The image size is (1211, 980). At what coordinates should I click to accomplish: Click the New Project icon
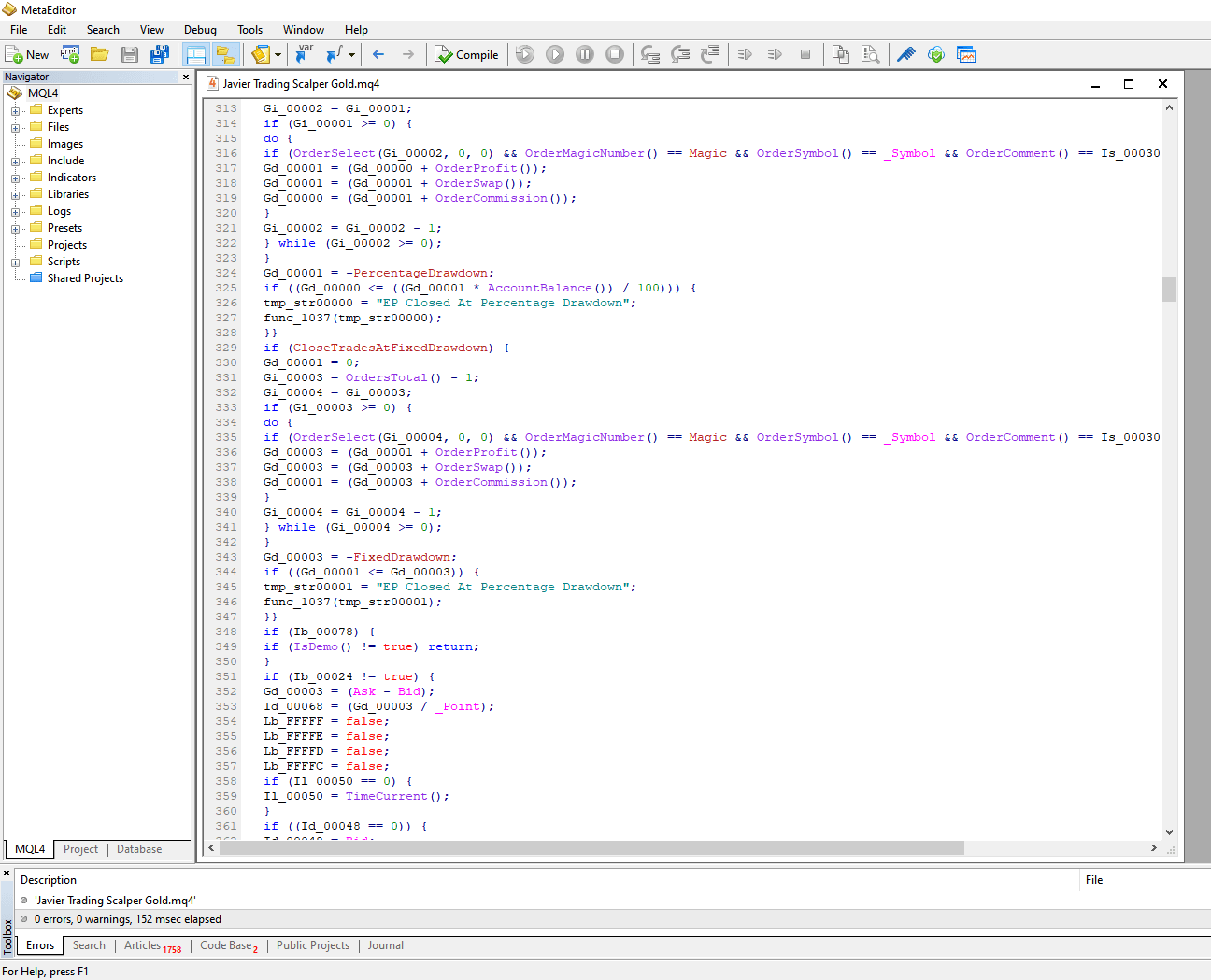pyautogui.click(x=70, y=54)
